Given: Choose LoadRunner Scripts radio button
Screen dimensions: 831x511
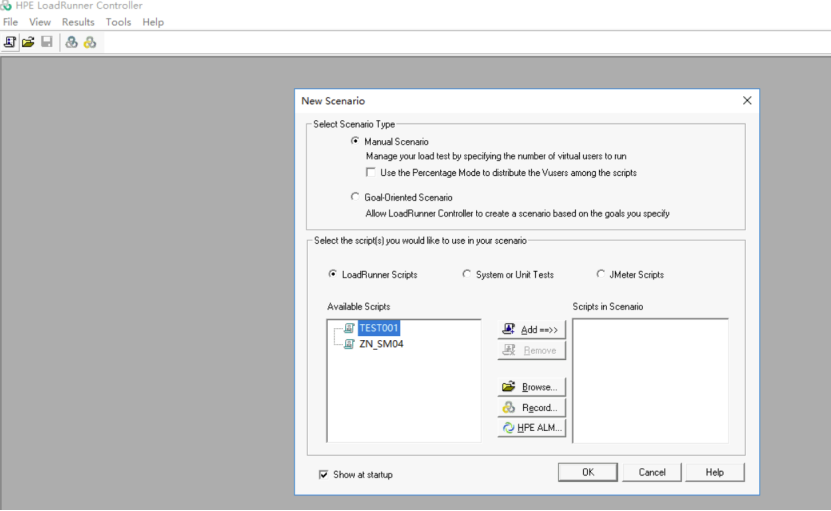Looking at the screenshot, I should (x=332, y=274).
